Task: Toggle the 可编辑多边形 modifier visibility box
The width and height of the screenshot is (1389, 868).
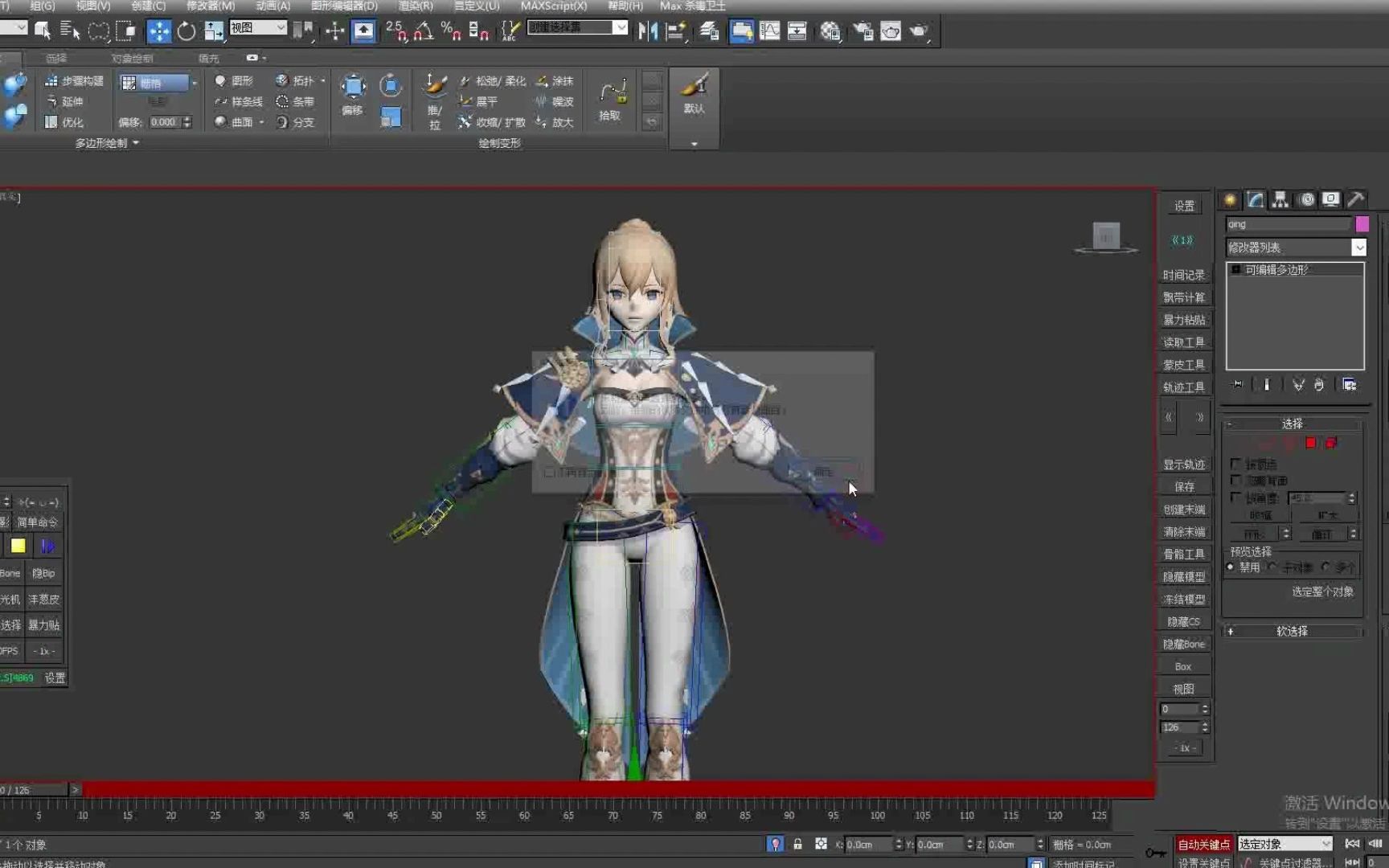Action: pyautogui.click(x=1236, y=270)
